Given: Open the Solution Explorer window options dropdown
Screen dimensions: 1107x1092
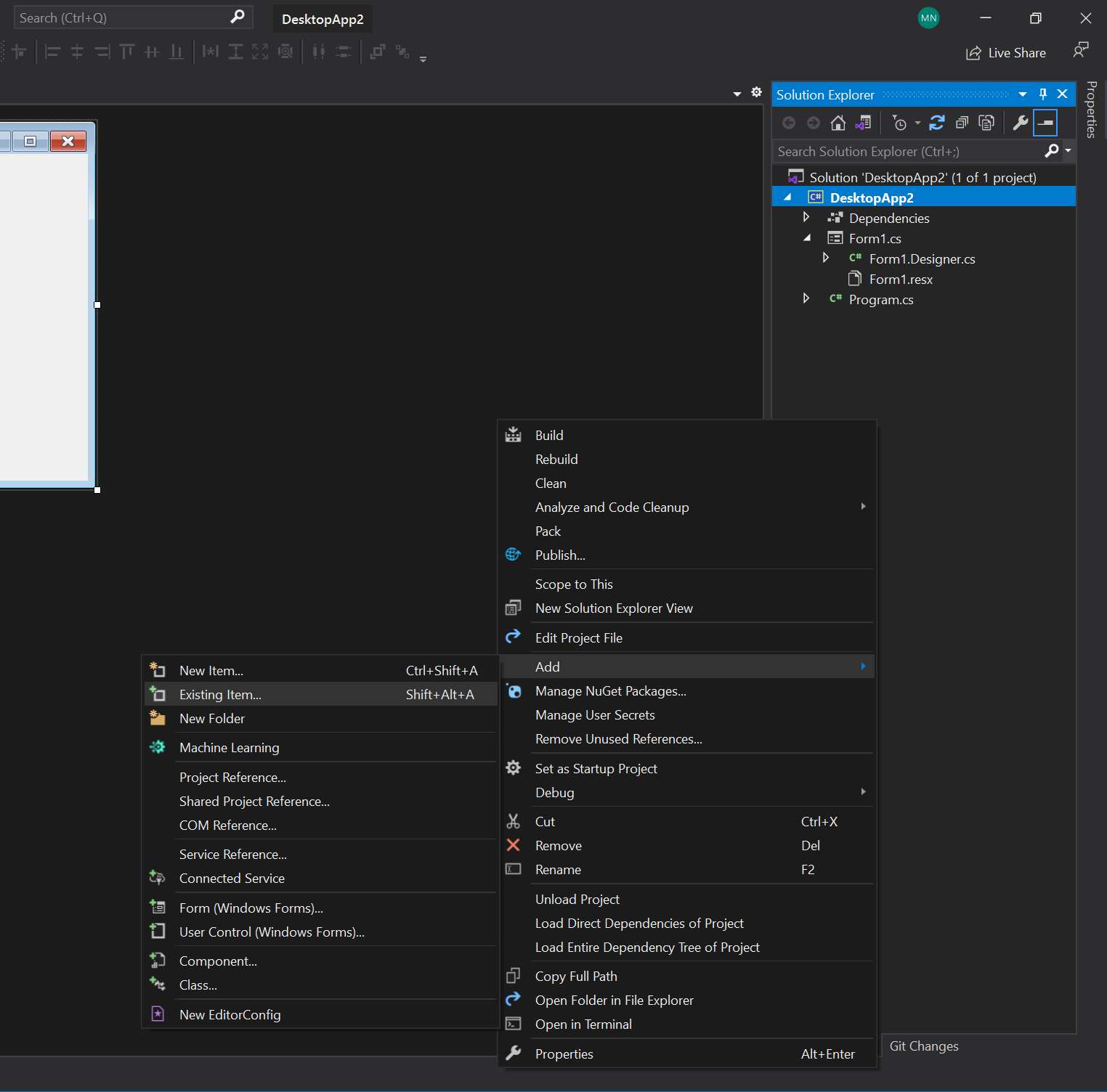Looking at the screenshot, I should [x=1023, y=94].
